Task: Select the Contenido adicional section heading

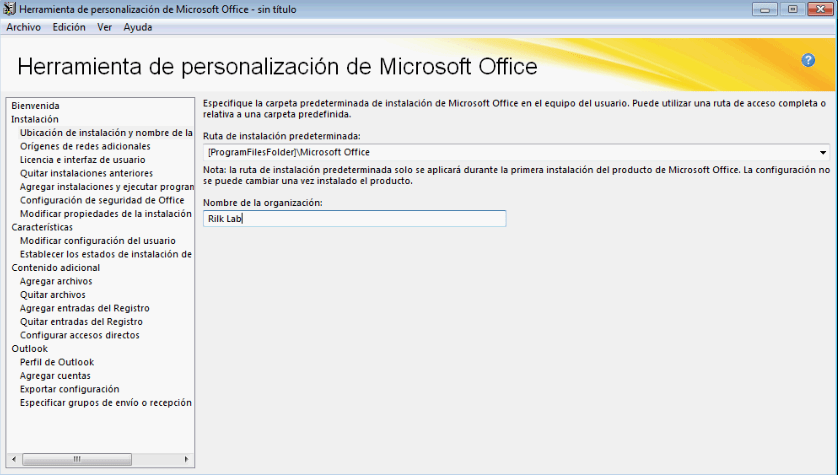Action: coord(56,268)
